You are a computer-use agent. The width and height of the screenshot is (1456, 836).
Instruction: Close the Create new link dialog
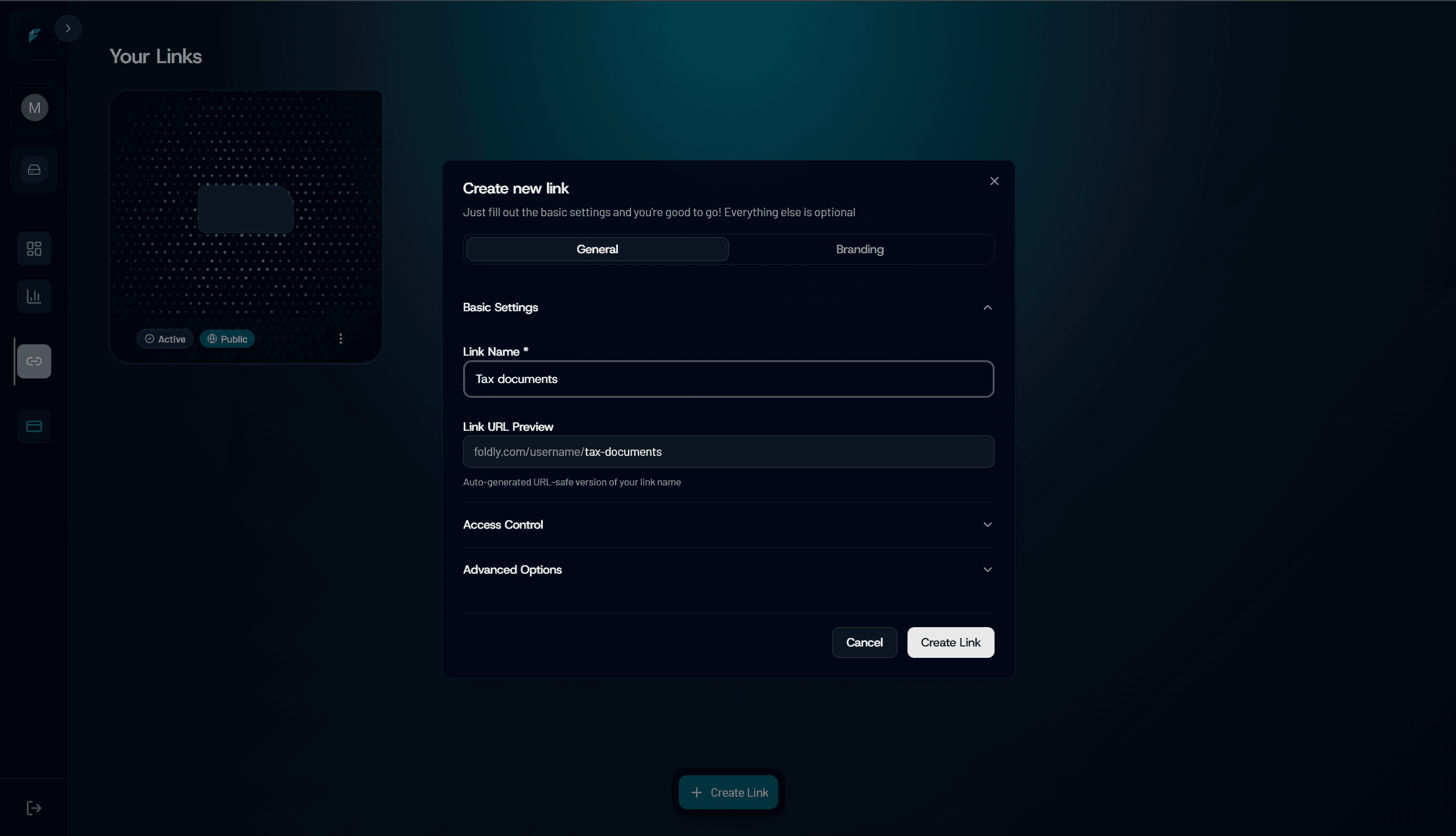994,181
